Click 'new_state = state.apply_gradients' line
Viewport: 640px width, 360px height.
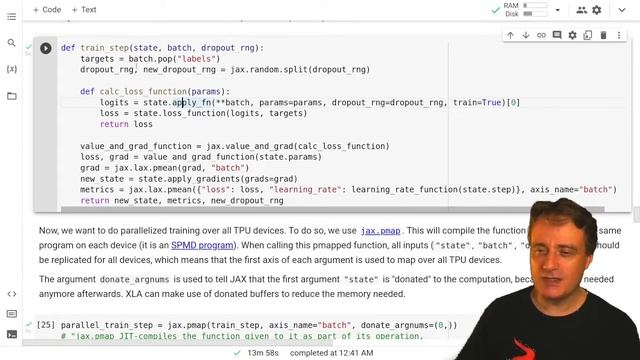pyautogui.click(x=189, y=179)
